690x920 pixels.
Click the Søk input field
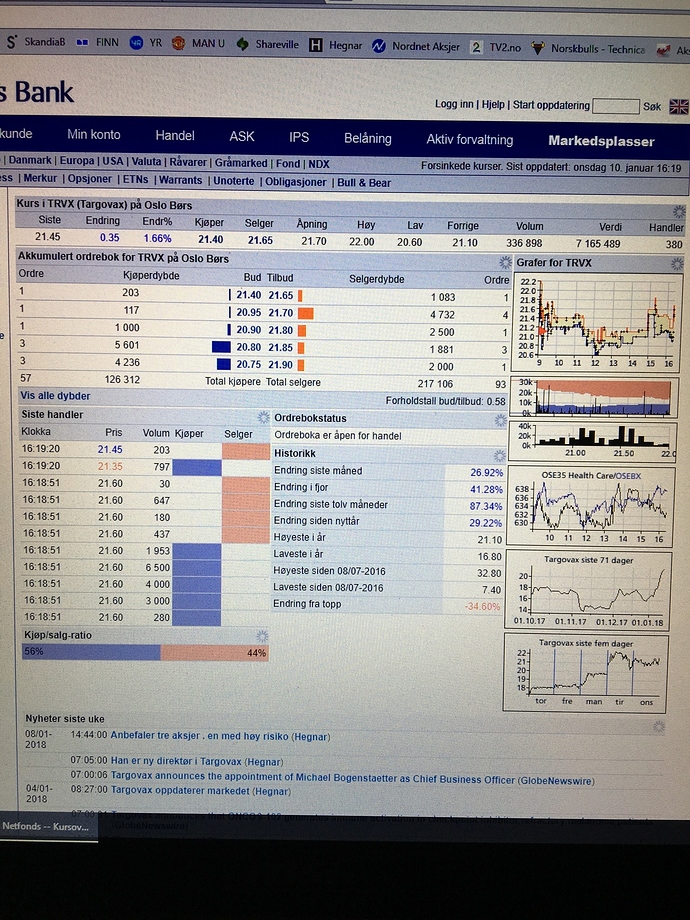tap(615, 106)
